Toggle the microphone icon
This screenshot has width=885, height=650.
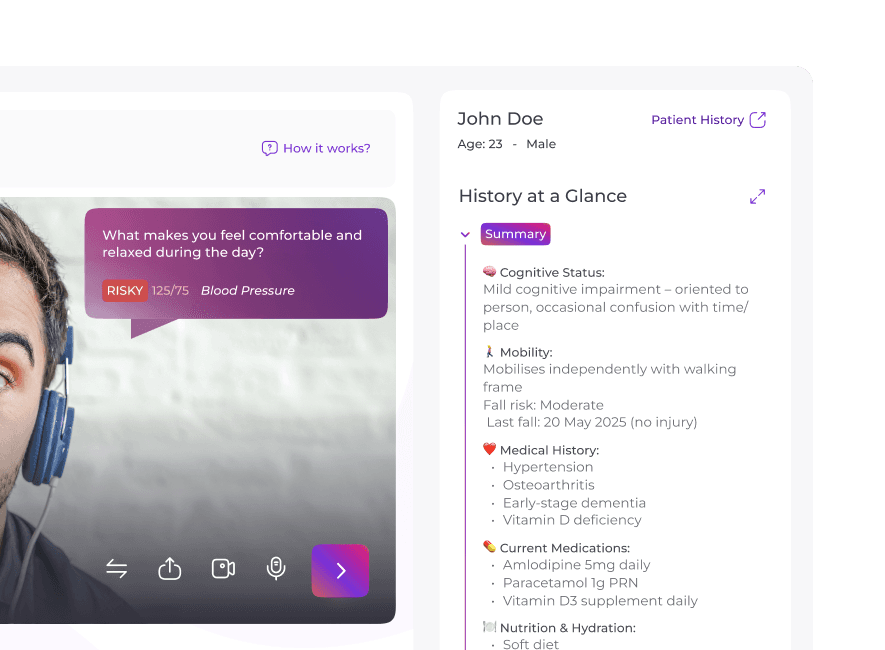tap(276, 569)
